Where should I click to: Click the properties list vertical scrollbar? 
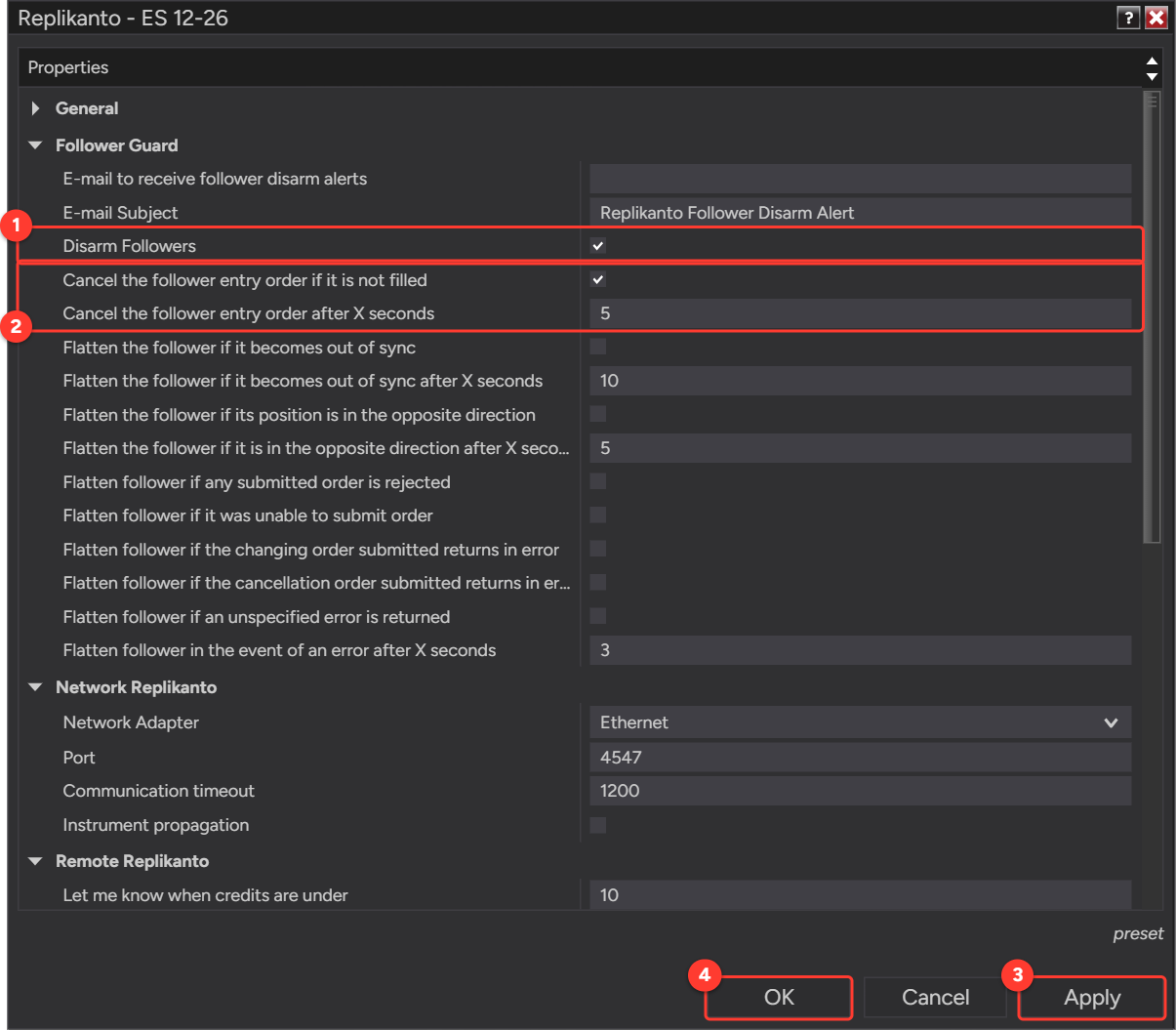(x=1153, y=316)
